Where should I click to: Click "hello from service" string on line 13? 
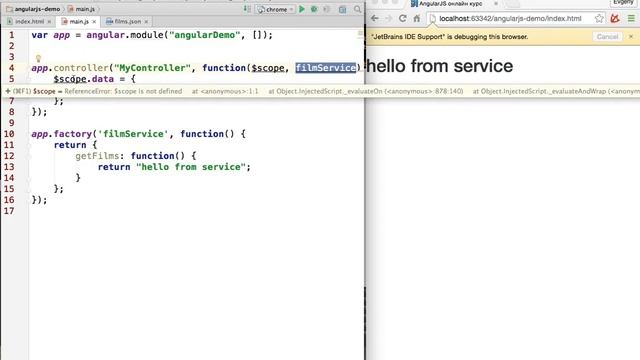(191, 167)
